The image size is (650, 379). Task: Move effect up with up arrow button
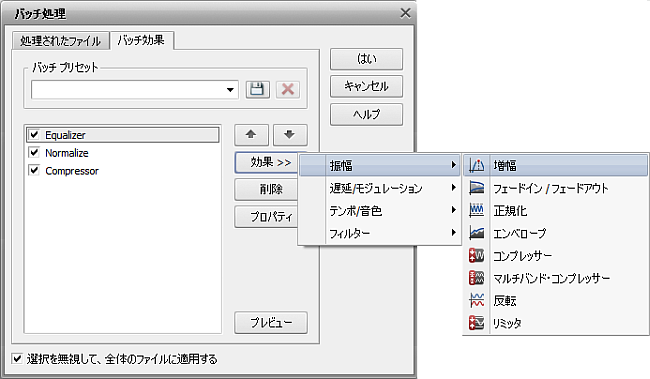pyautogui.click(x=251, y=135)
